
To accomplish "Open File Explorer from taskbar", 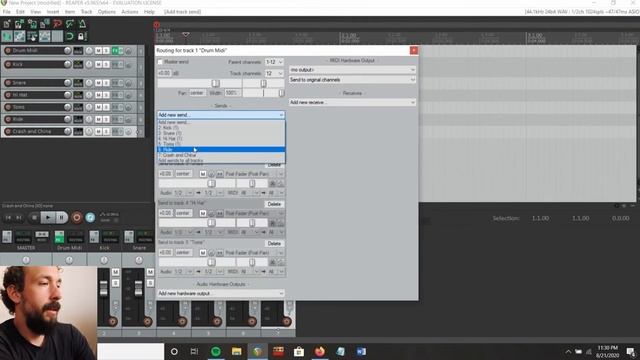I will (236, 351).
